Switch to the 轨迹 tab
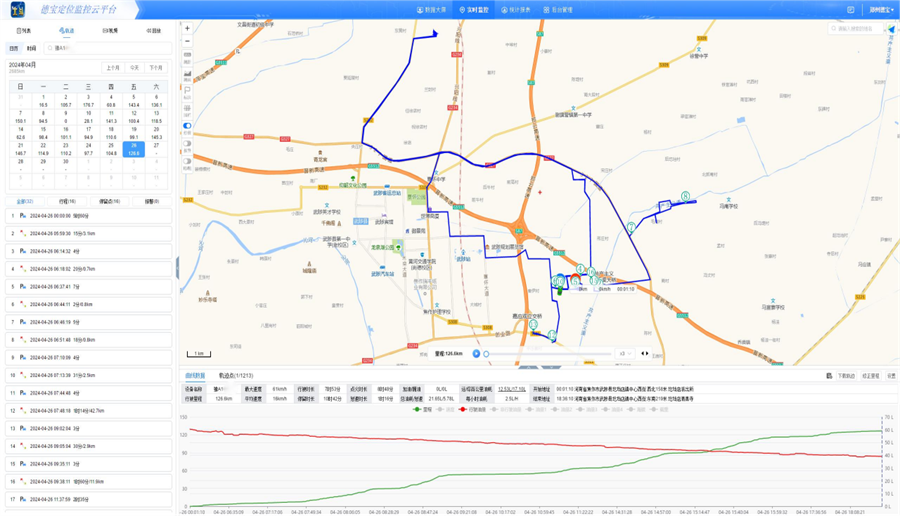900x516 pixels. [x=66, y=31]
